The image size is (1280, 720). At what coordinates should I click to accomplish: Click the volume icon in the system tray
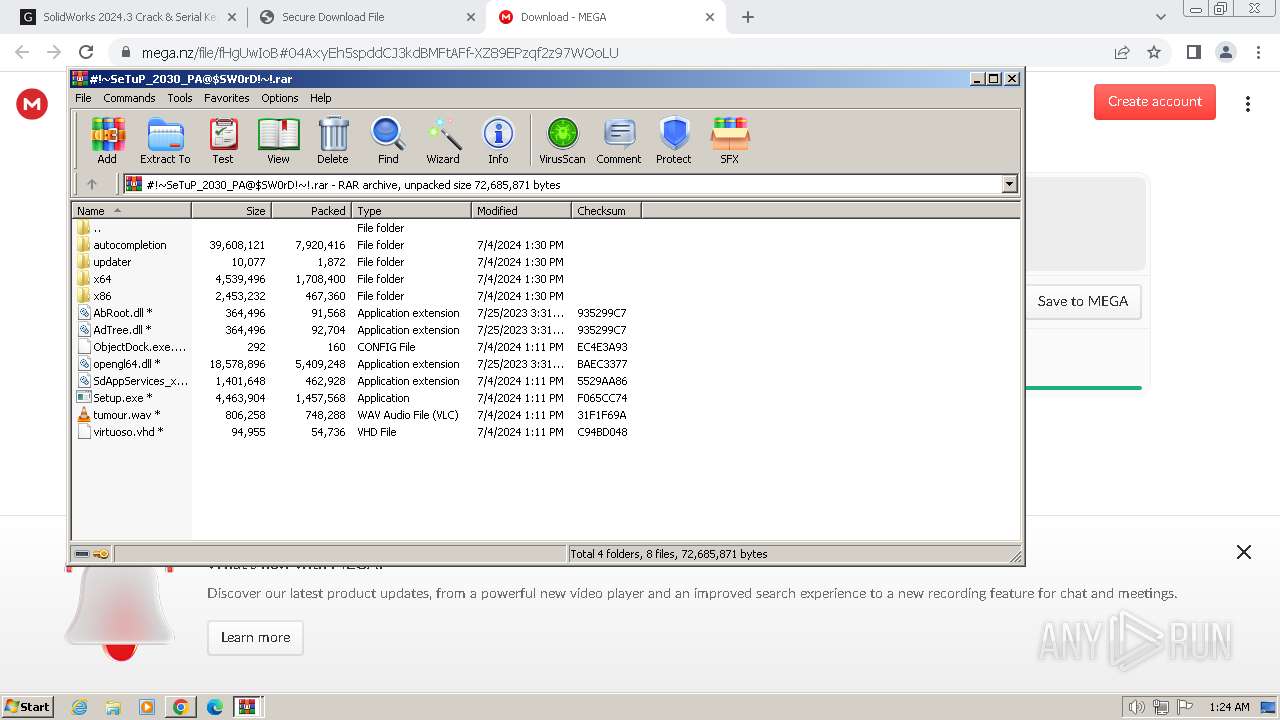(1136, 707)
